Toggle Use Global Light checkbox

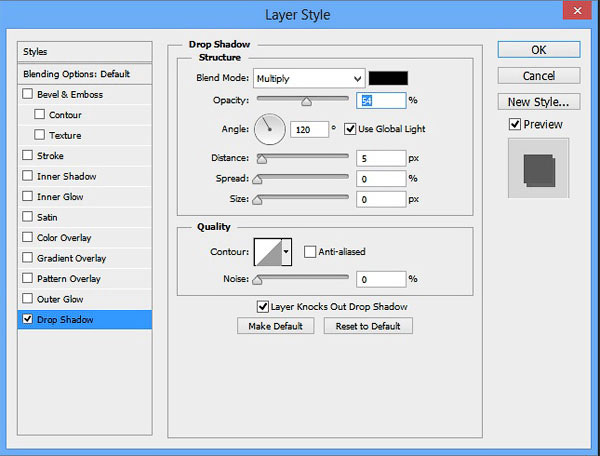click(x=350, y=128)
